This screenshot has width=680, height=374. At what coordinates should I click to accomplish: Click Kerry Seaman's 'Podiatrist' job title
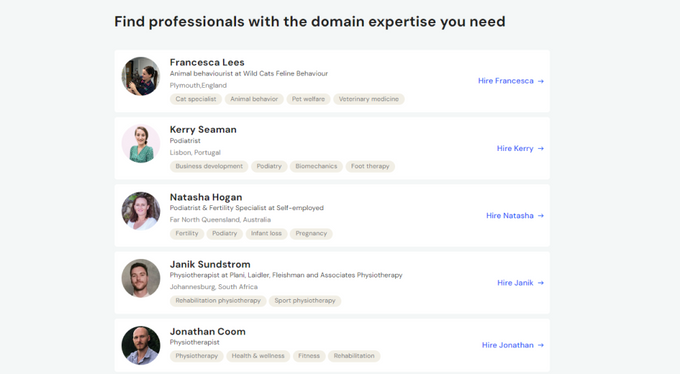point(185,141)
